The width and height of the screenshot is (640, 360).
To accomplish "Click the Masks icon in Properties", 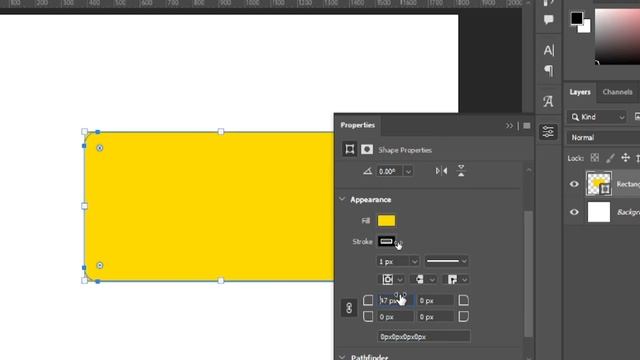I will pos(367,150).
